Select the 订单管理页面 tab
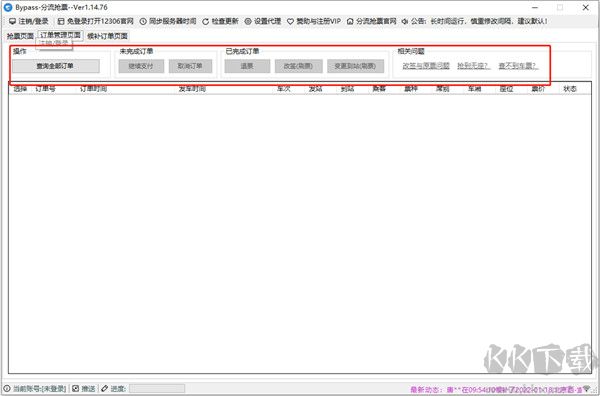 tap(60, 35)
